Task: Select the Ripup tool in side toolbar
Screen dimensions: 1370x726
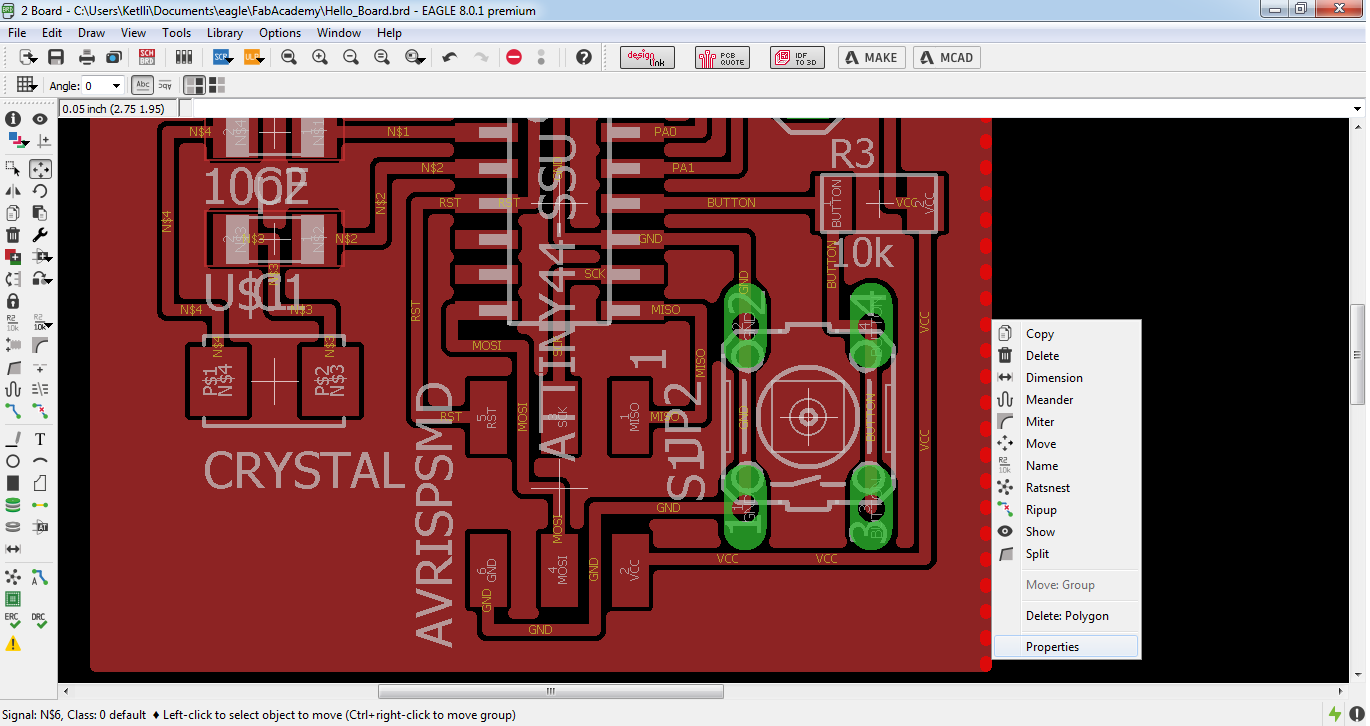Action: click(x=40, y=410)
